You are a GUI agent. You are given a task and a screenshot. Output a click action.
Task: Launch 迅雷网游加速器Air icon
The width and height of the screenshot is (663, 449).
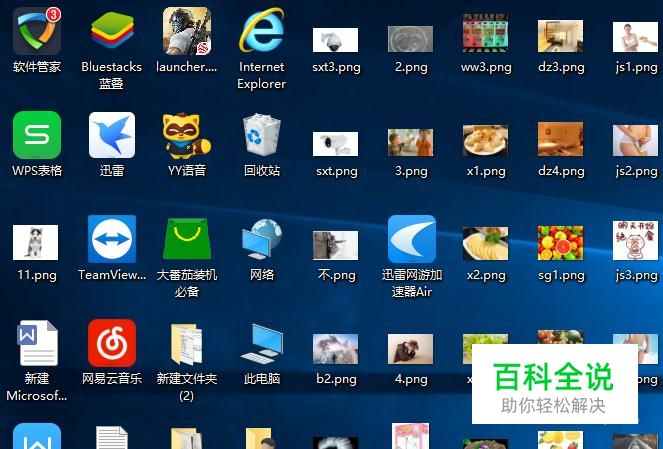coord(412,239)
